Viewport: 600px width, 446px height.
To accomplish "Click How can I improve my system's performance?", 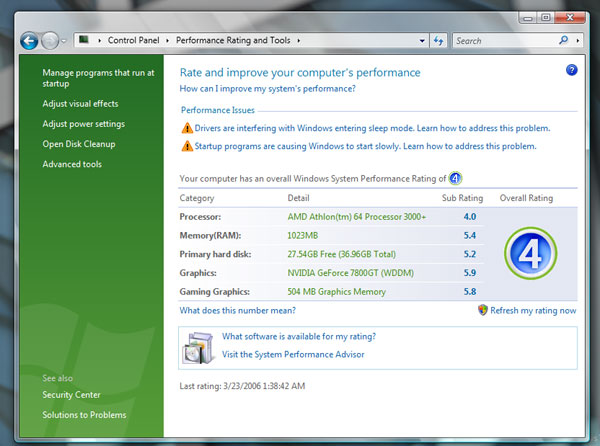I will (267, 89).
